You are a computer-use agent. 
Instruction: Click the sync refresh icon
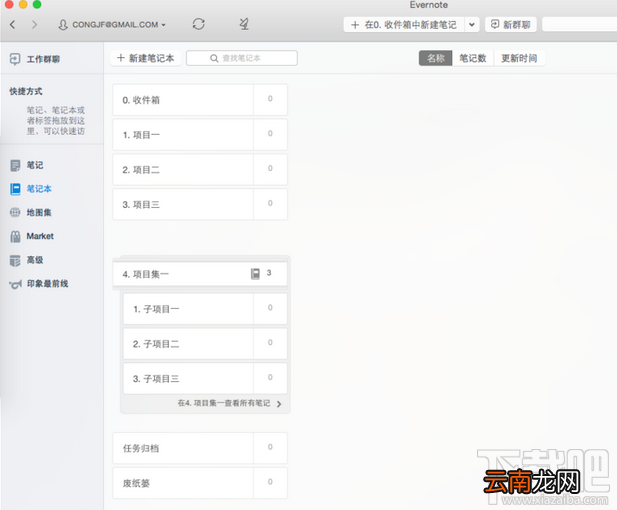[198, 24]
